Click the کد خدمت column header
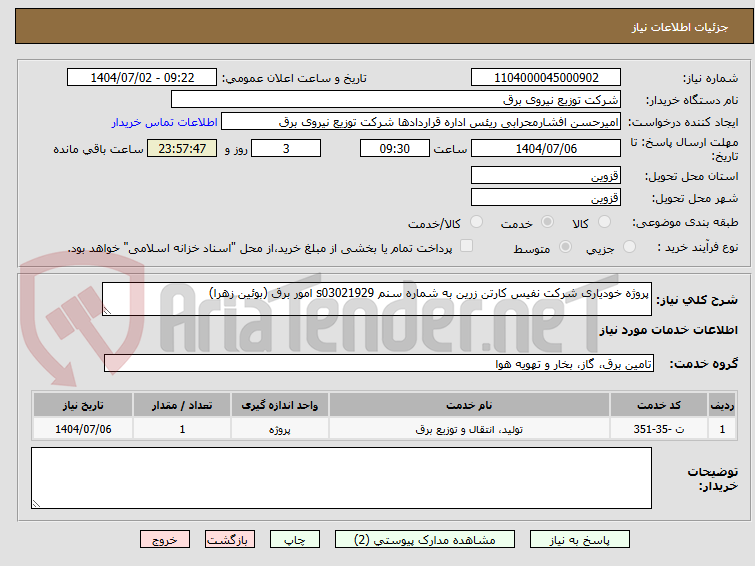This screenshot has width=755, height=566. coord(659,405)
